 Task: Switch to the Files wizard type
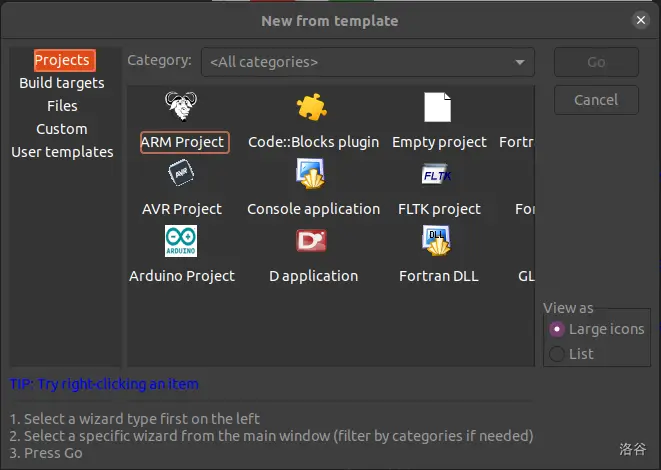tap(62, 106)
